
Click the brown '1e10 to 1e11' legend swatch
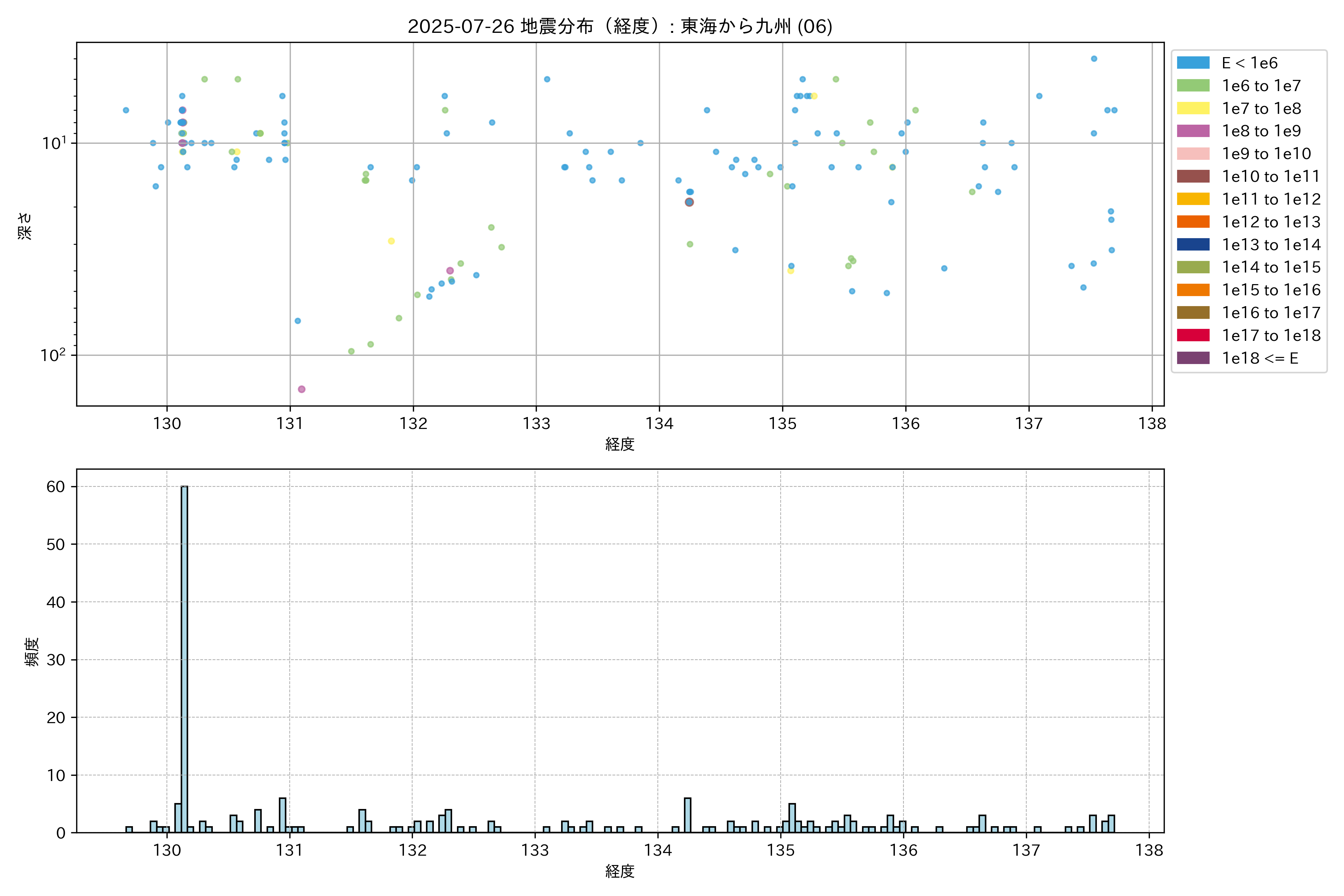pyautogui.click(x=1192, y=177)
